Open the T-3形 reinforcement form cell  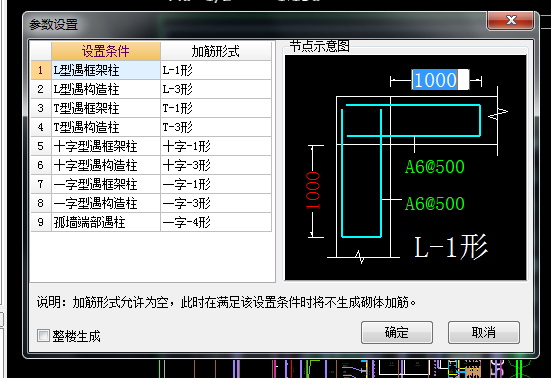click(216, 127)
